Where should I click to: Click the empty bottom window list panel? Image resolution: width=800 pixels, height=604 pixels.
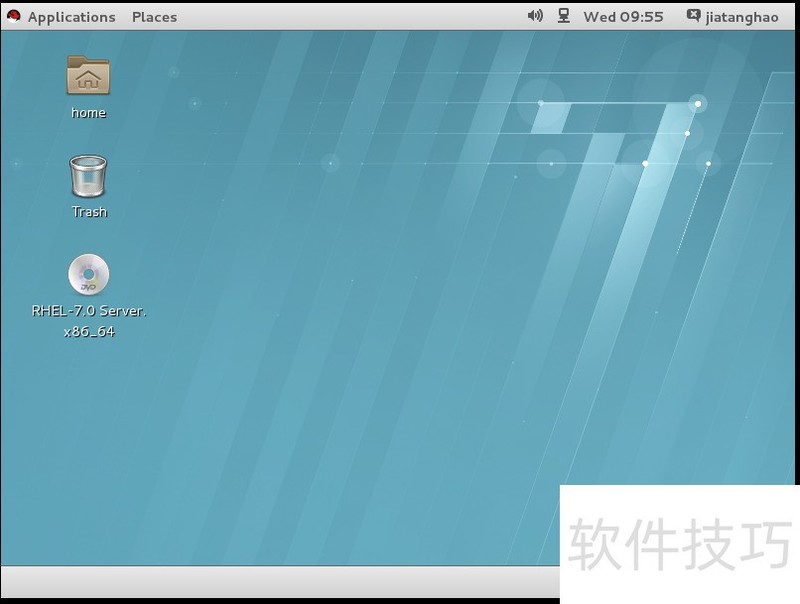tap(280, 580)
